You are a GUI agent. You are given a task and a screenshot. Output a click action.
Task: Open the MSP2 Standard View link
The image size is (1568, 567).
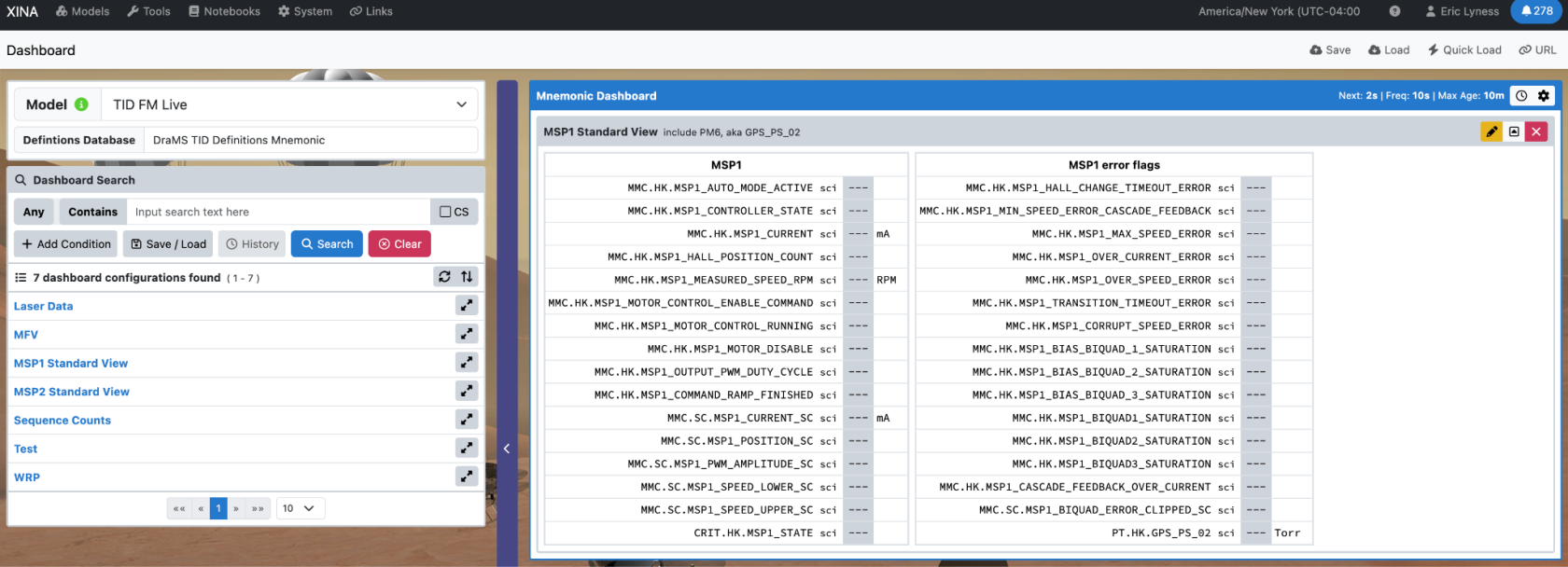coord(72,392)
